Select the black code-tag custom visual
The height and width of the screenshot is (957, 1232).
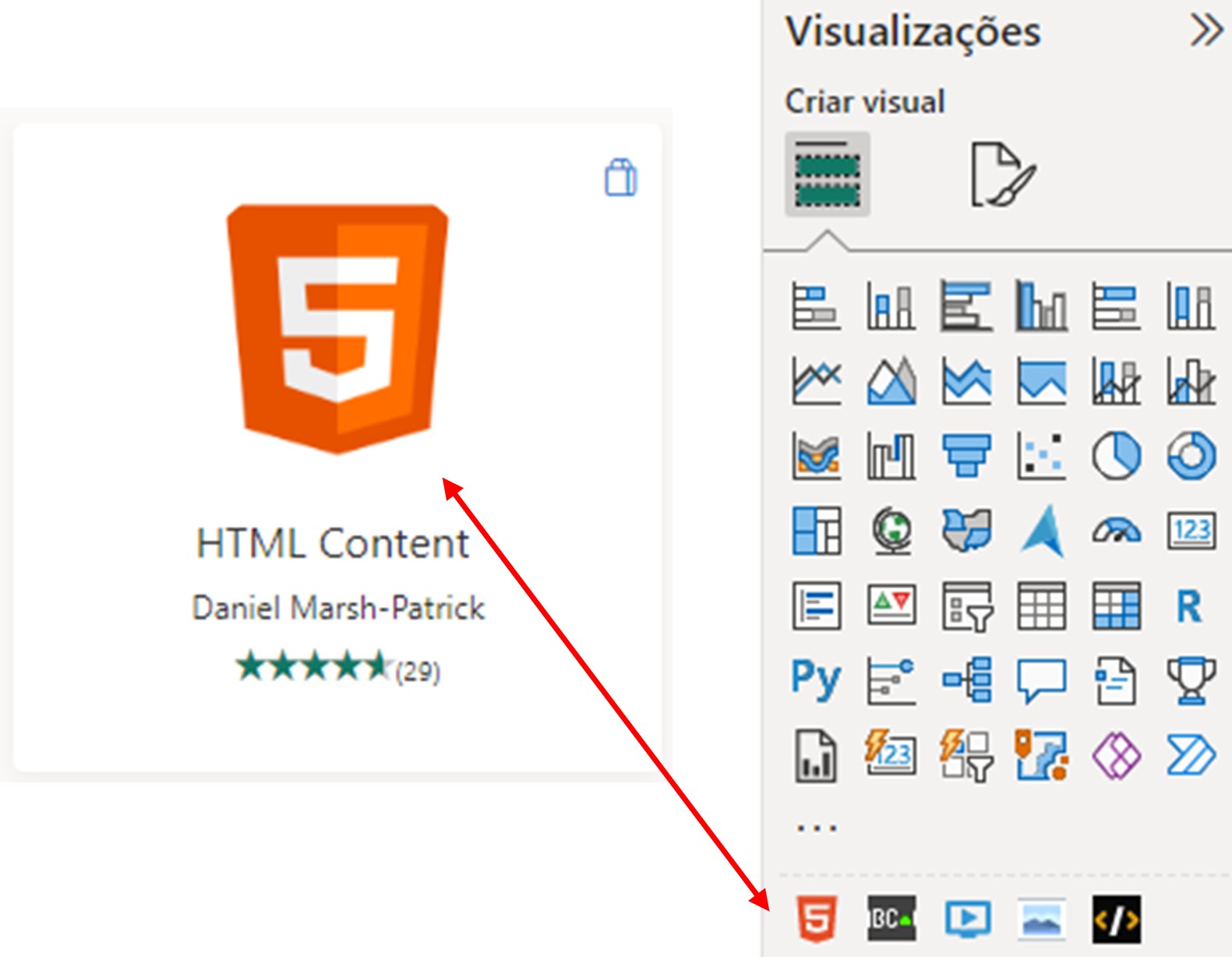[x=1116, y=919]
